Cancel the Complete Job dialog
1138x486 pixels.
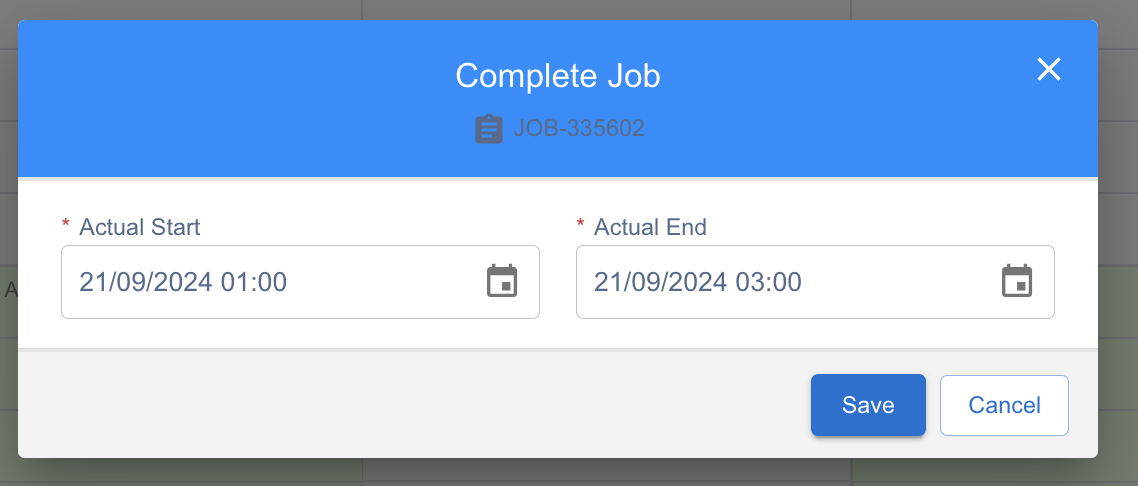click(x=1004, y=405)
